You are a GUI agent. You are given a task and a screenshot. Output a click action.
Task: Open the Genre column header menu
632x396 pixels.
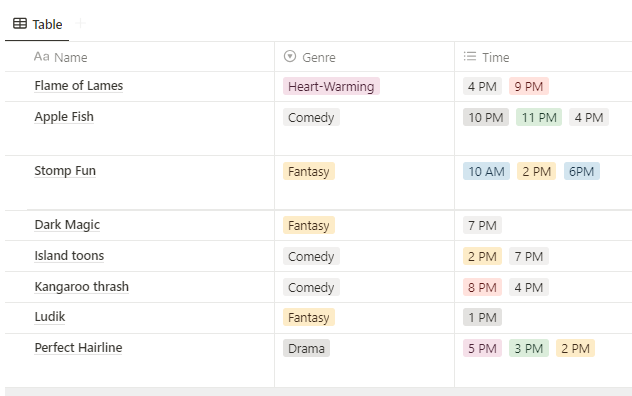[x=364, y=57]
